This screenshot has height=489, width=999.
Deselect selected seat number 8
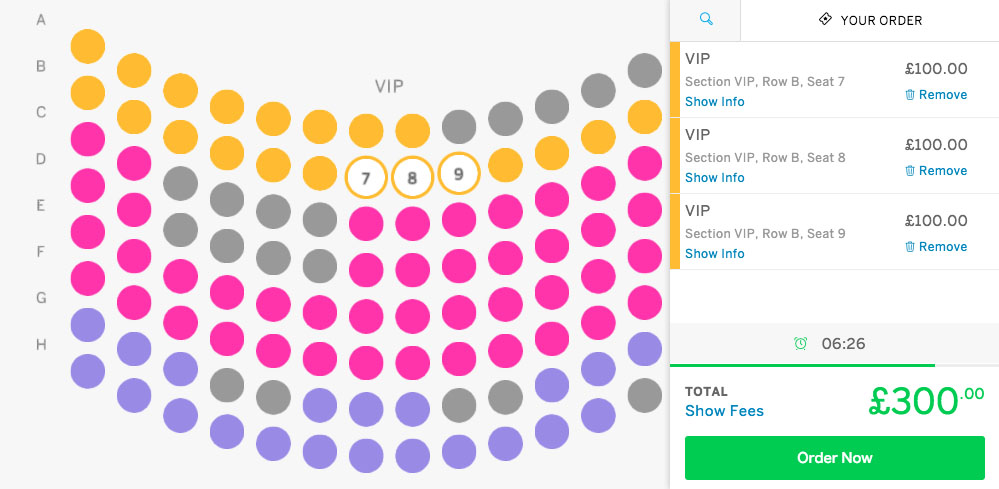click(x=412, y=178)
